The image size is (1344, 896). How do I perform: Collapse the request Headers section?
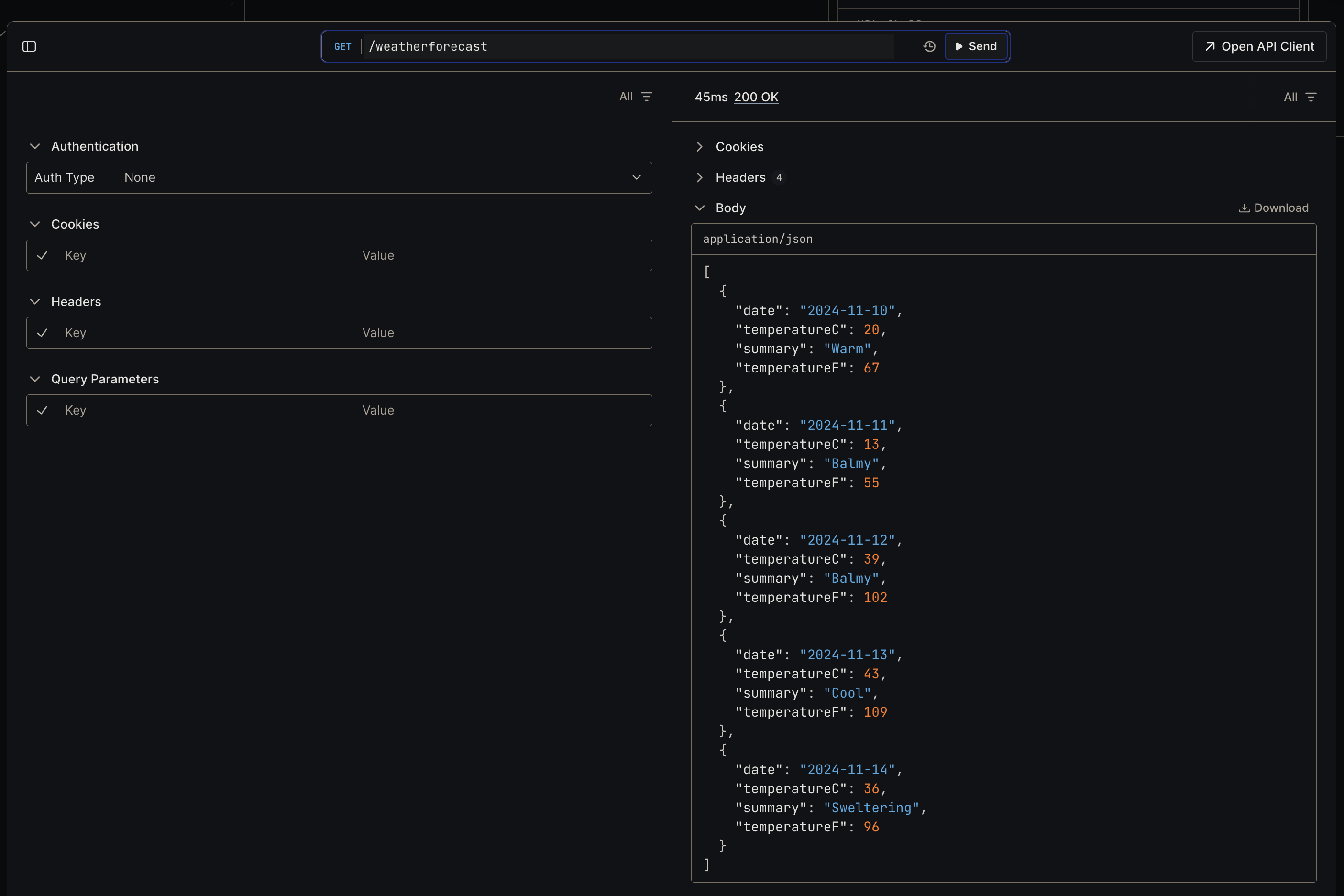[65, 302]
